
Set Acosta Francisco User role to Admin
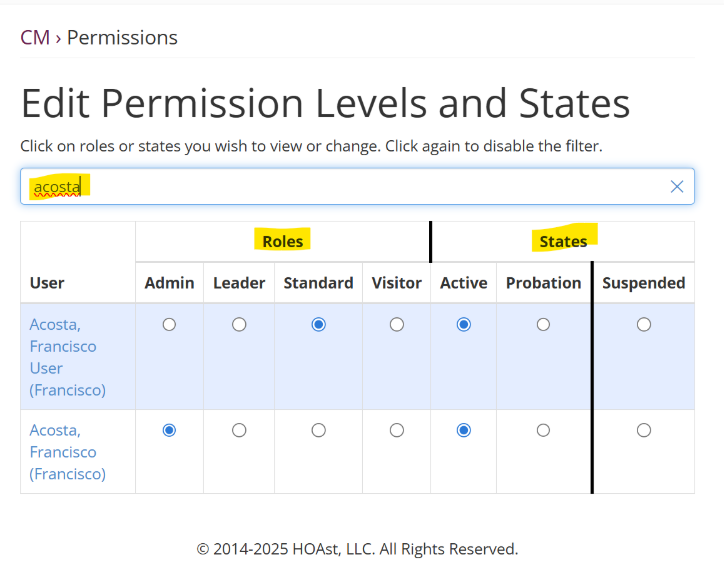(x=169, y=324)
